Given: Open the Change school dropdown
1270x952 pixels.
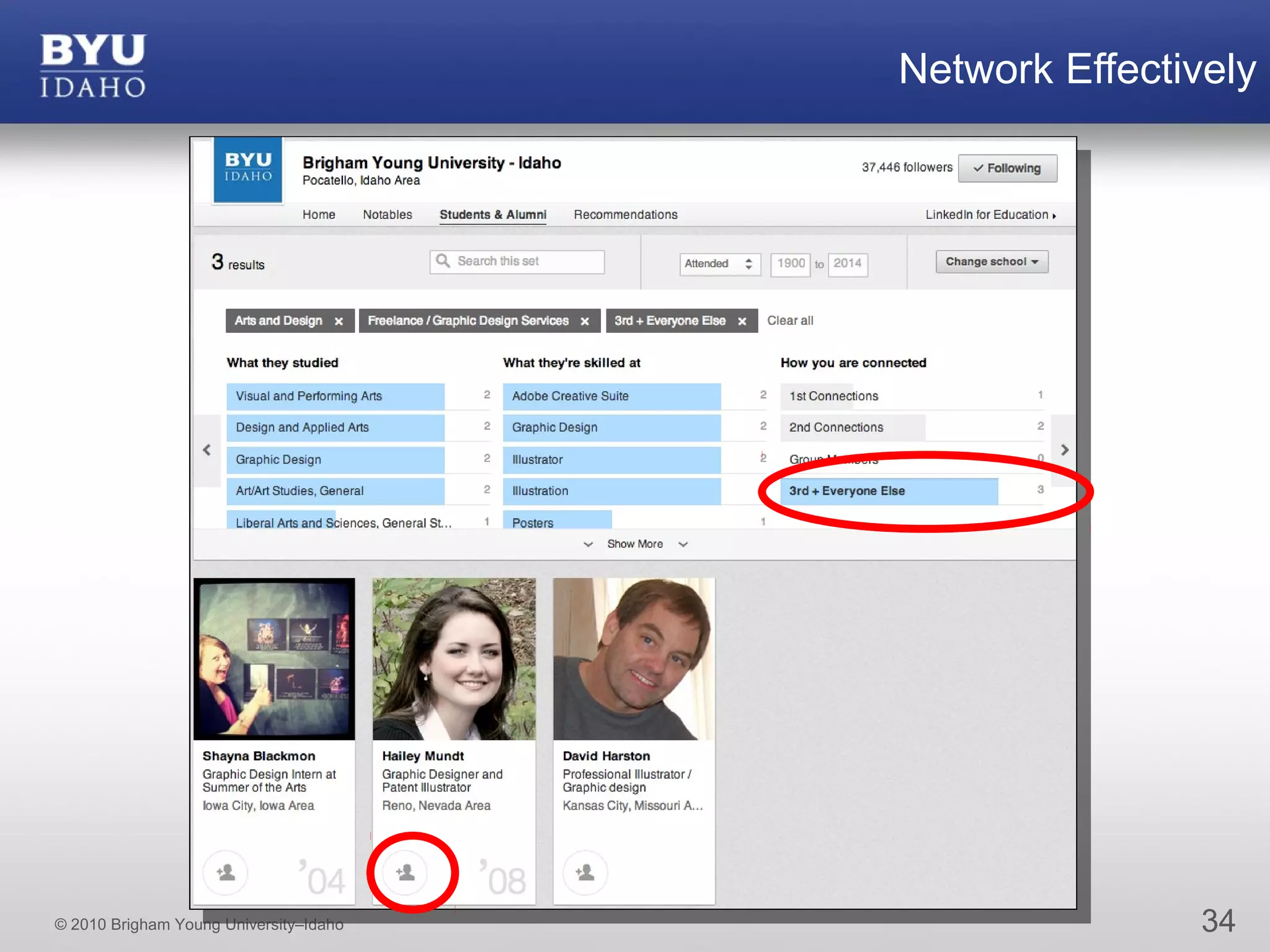Looking at the screenshot, I should coord(992,262).
